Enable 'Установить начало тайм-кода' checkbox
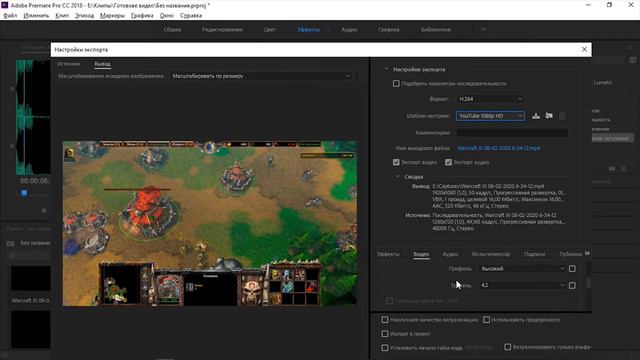Viewport: 640px width, 360px height. pyautogui.click(x=384, y=348)
